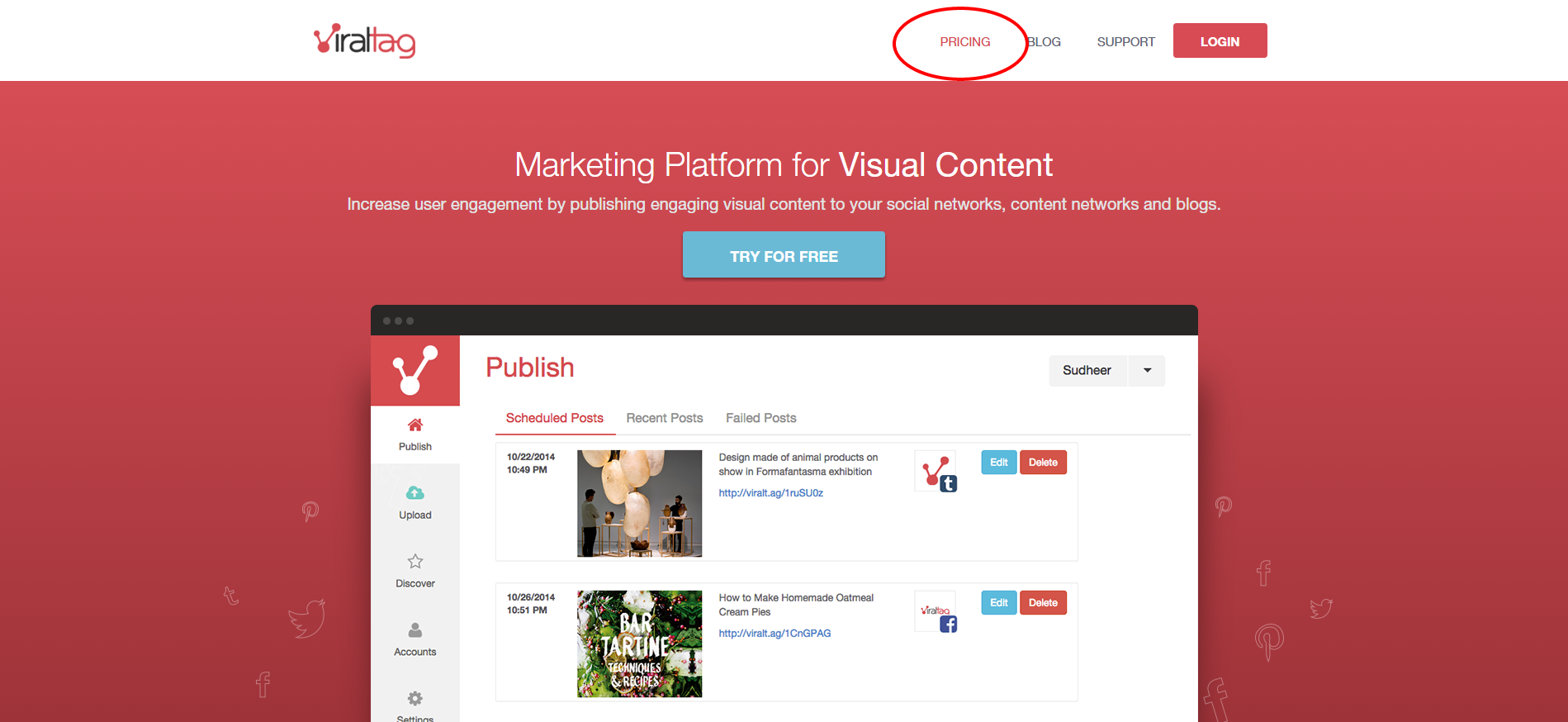Expand the dropdown arrow next to Sudheer
This screenshot has width=1568, height=722.
(x=1147, y=371)
